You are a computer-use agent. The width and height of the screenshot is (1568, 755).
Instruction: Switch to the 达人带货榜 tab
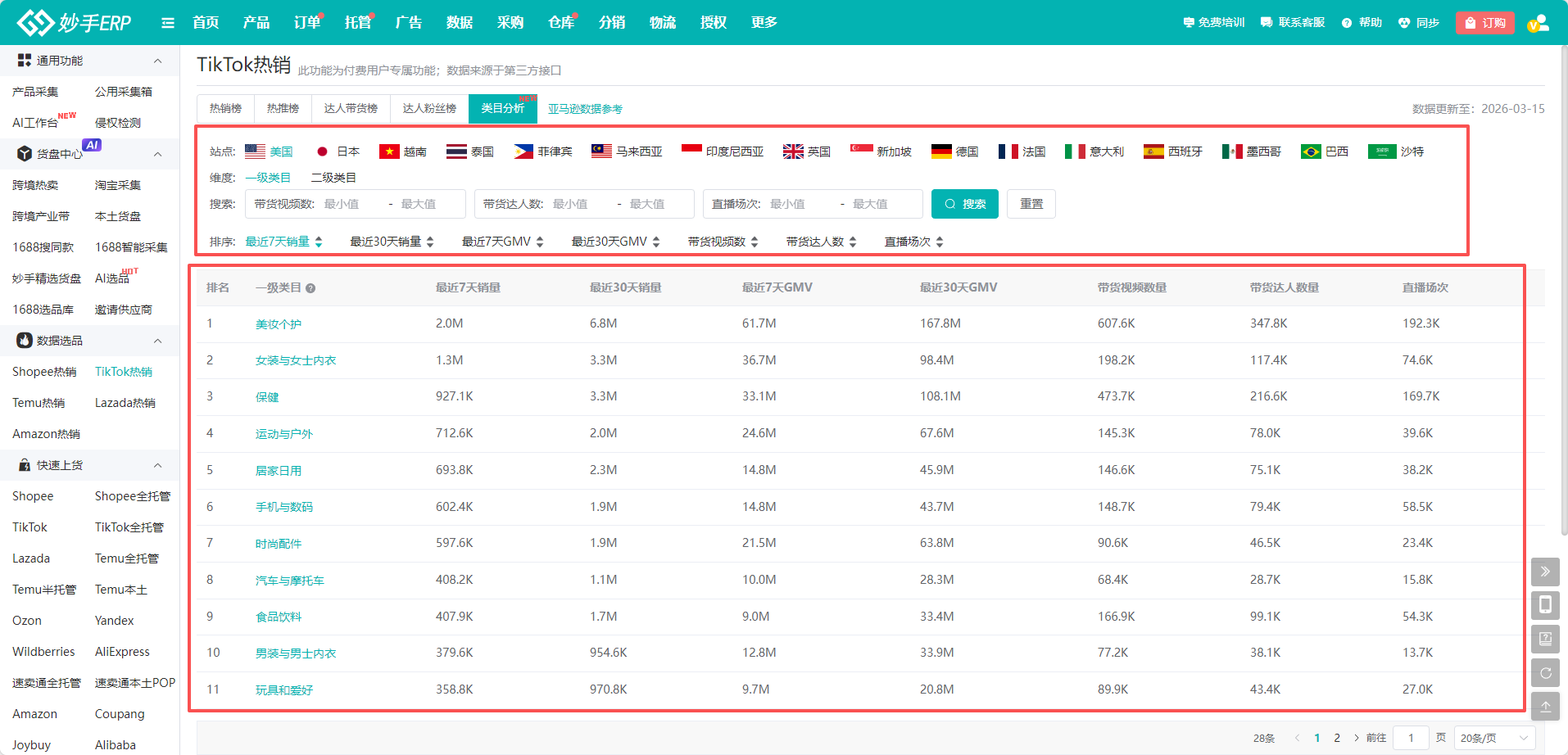click(351, 109)
